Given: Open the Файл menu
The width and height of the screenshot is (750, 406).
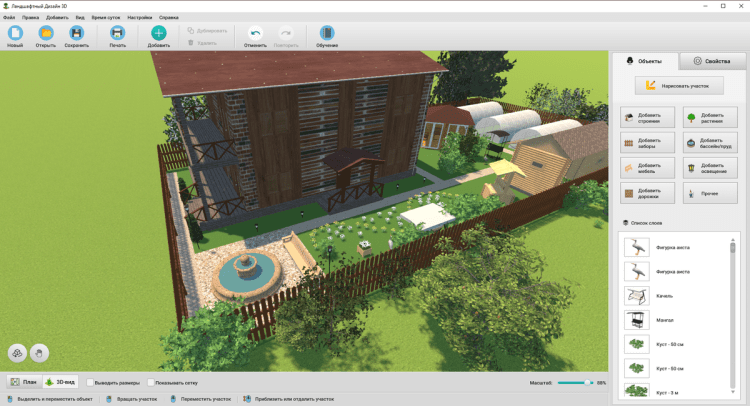Looking at the screenshot, I should pyautogui.click(x=9, y=17).
